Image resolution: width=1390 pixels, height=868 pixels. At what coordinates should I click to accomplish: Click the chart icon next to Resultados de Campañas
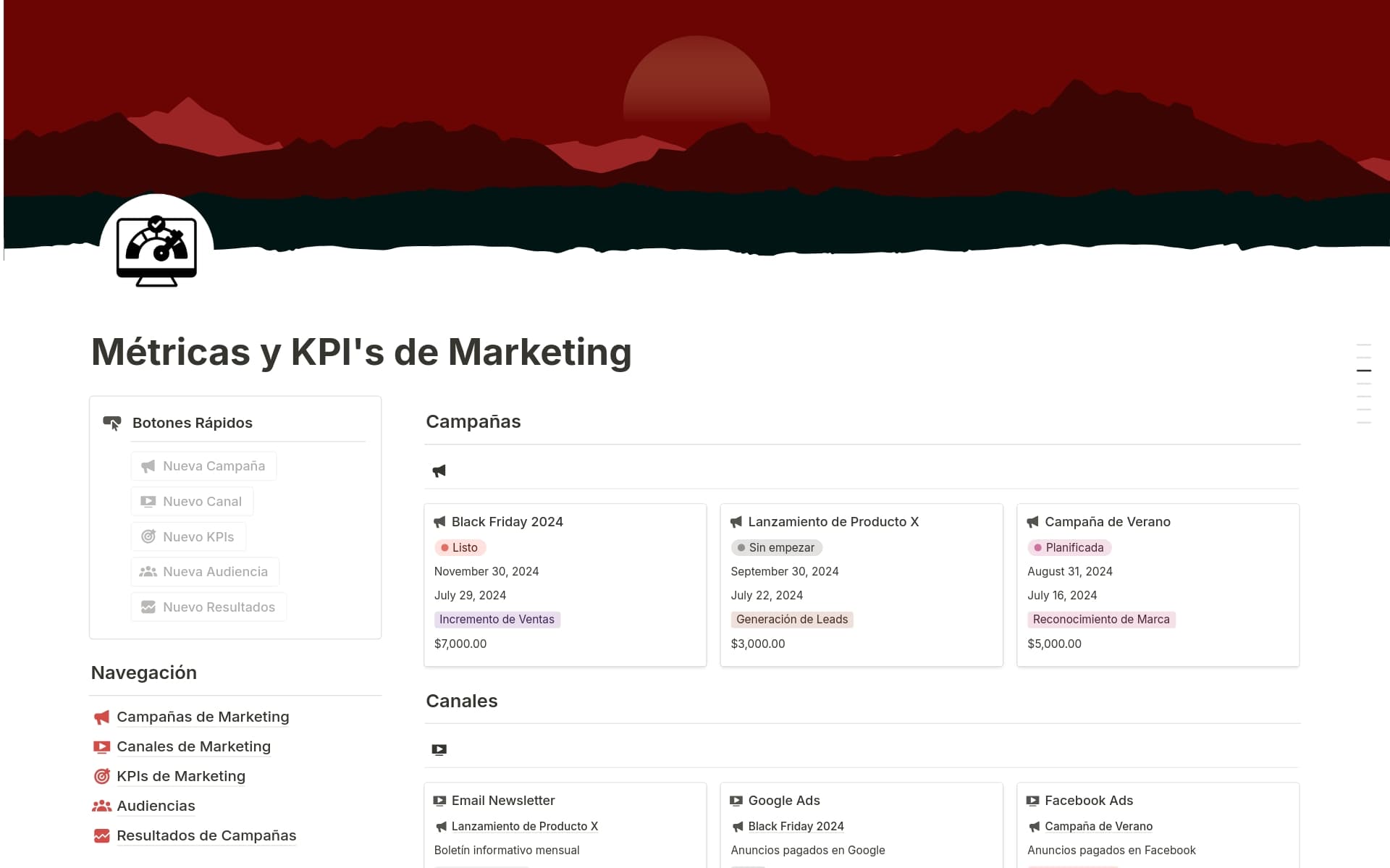click(101, 835)
